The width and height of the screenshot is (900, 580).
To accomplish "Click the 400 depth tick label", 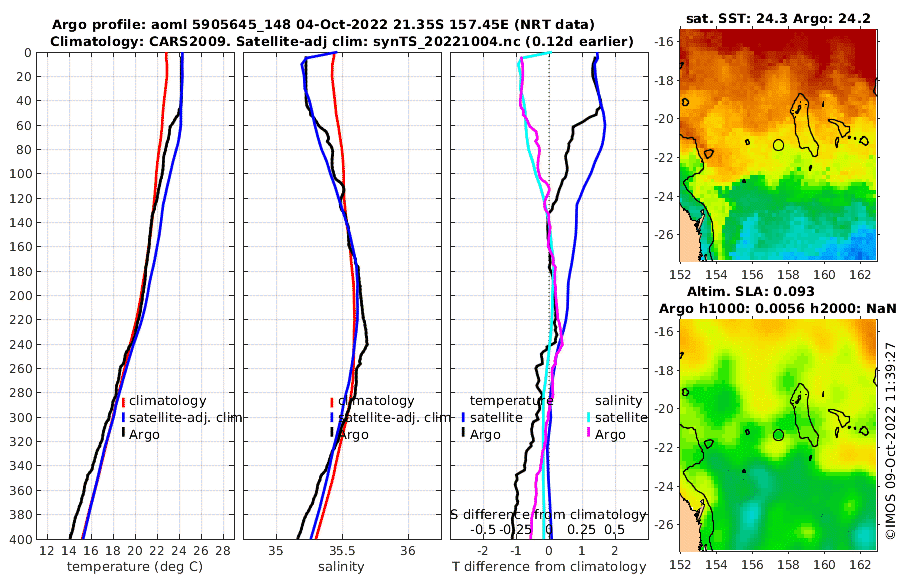I will tap(21, 540).
